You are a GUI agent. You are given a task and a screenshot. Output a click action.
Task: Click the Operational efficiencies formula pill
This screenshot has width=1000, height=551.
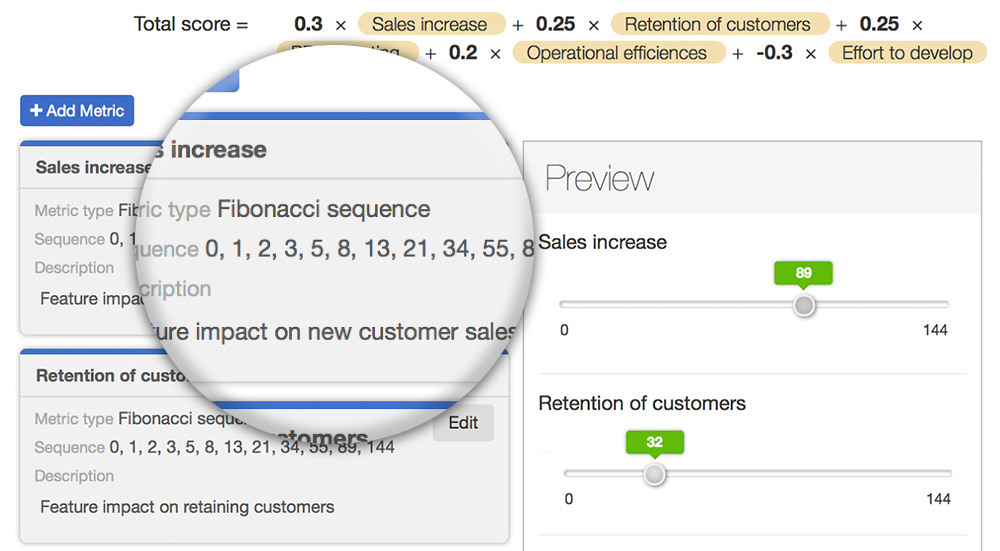[617, 53]
